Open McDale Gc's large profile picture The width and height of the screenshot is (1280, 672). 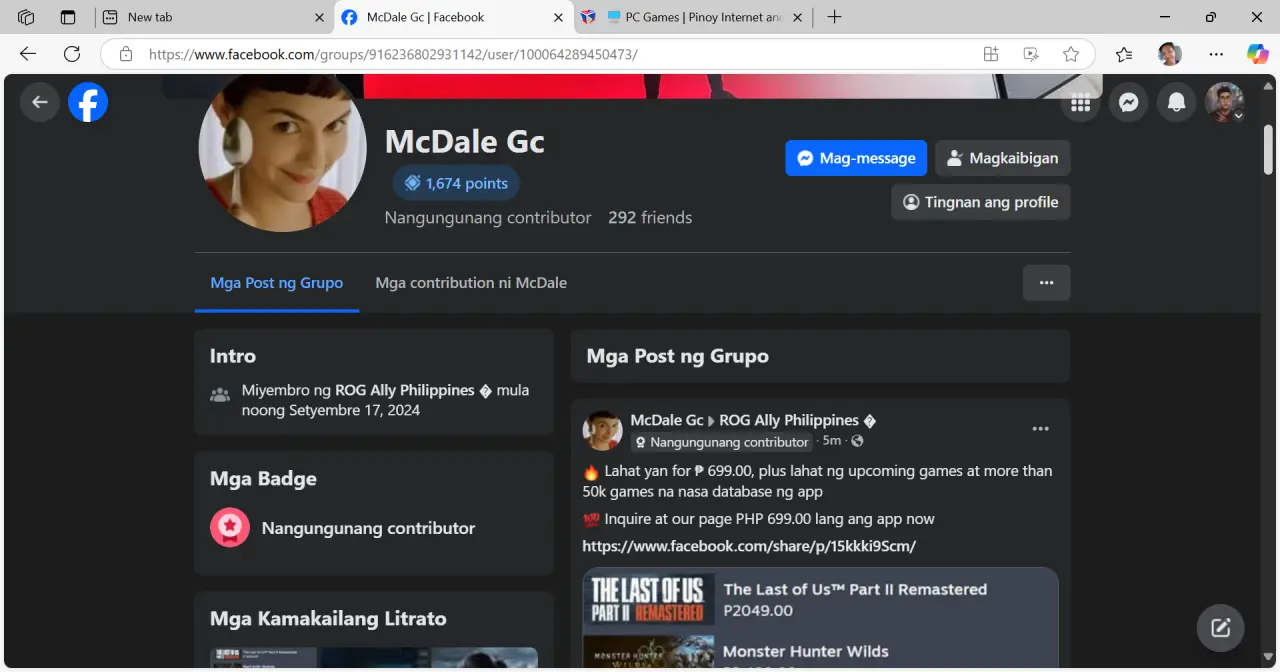(x=283, y=150)
